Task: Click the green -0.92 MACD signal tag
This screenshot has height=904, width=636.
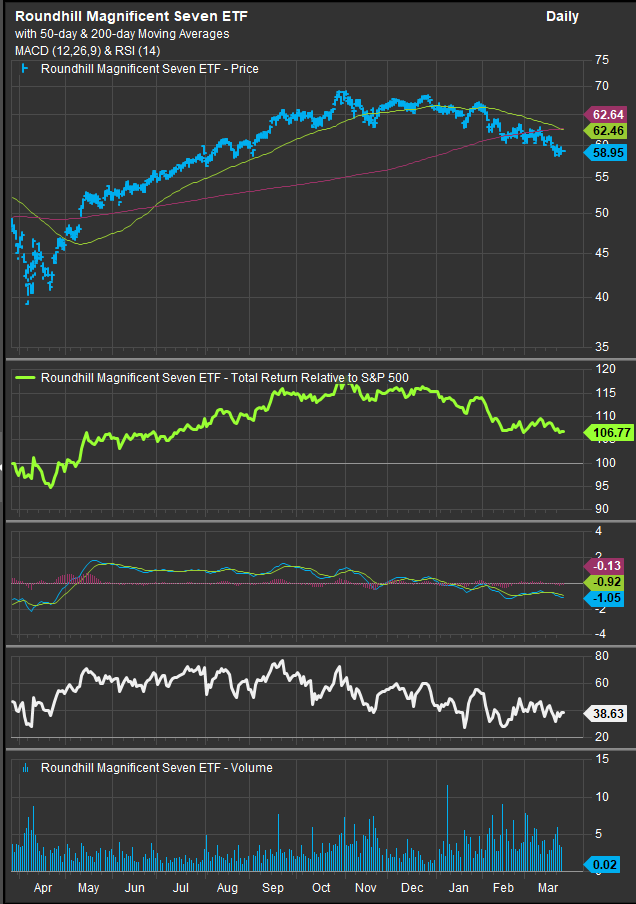Action: pyautogui.click(x=607, y=581)
